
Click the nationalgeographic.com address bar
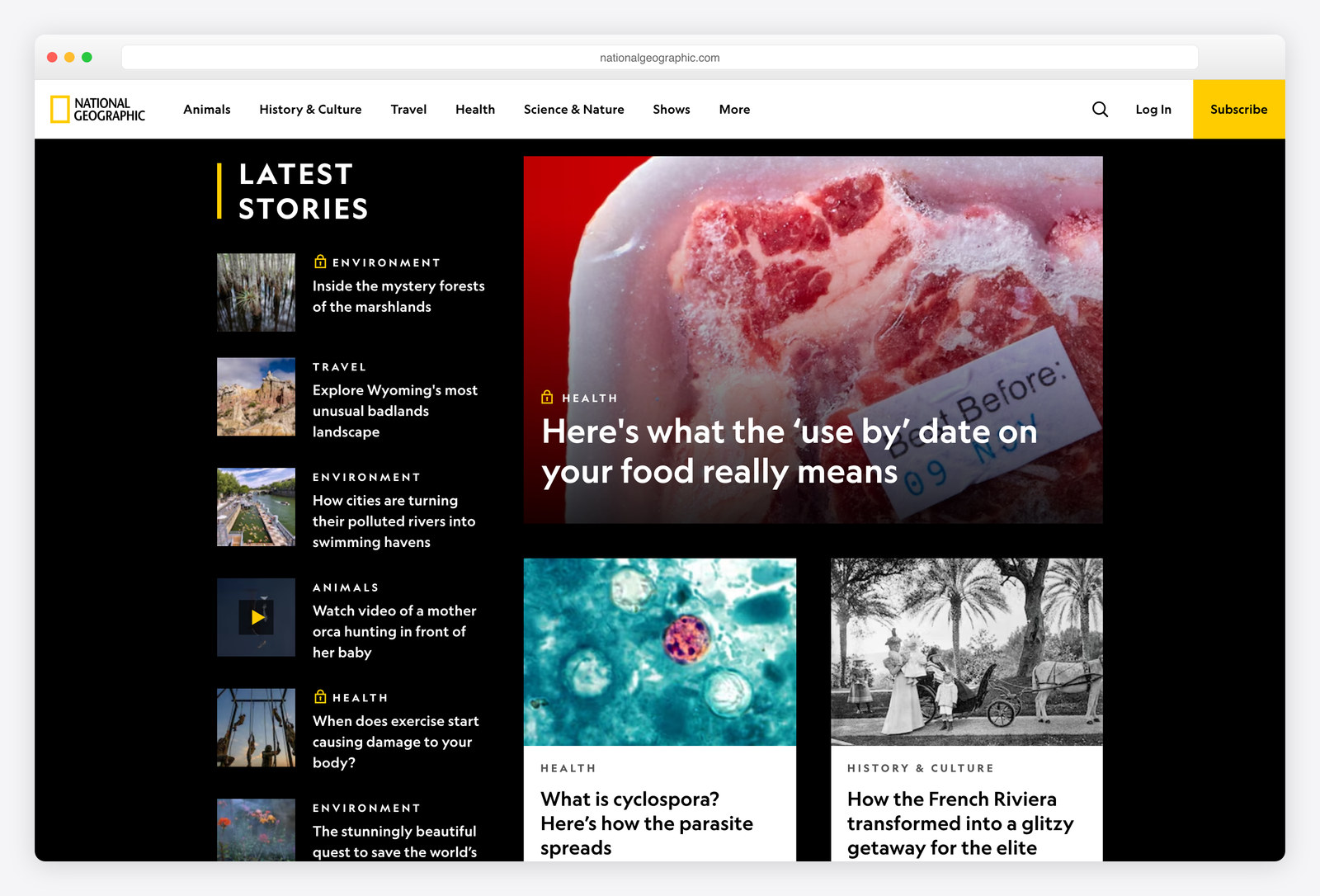[660, 58]
